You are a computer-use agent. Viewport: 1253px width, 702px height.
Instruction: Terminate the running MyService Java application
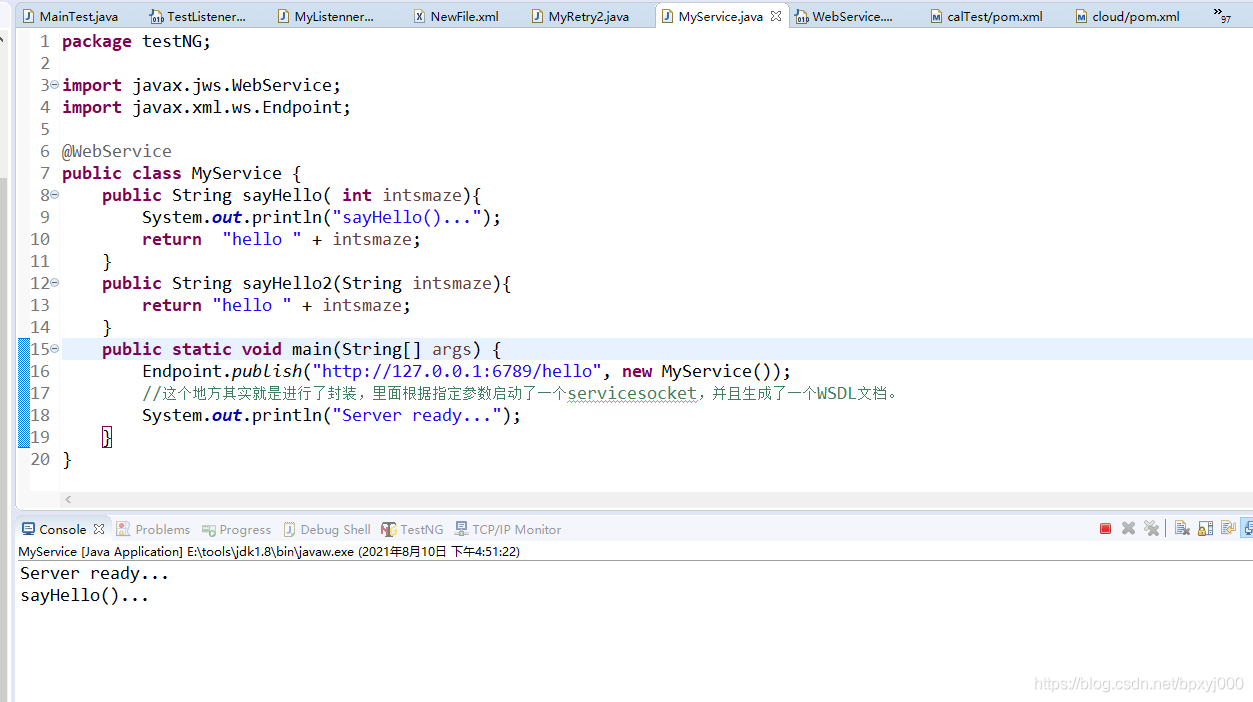click(x=1105, y=528)
